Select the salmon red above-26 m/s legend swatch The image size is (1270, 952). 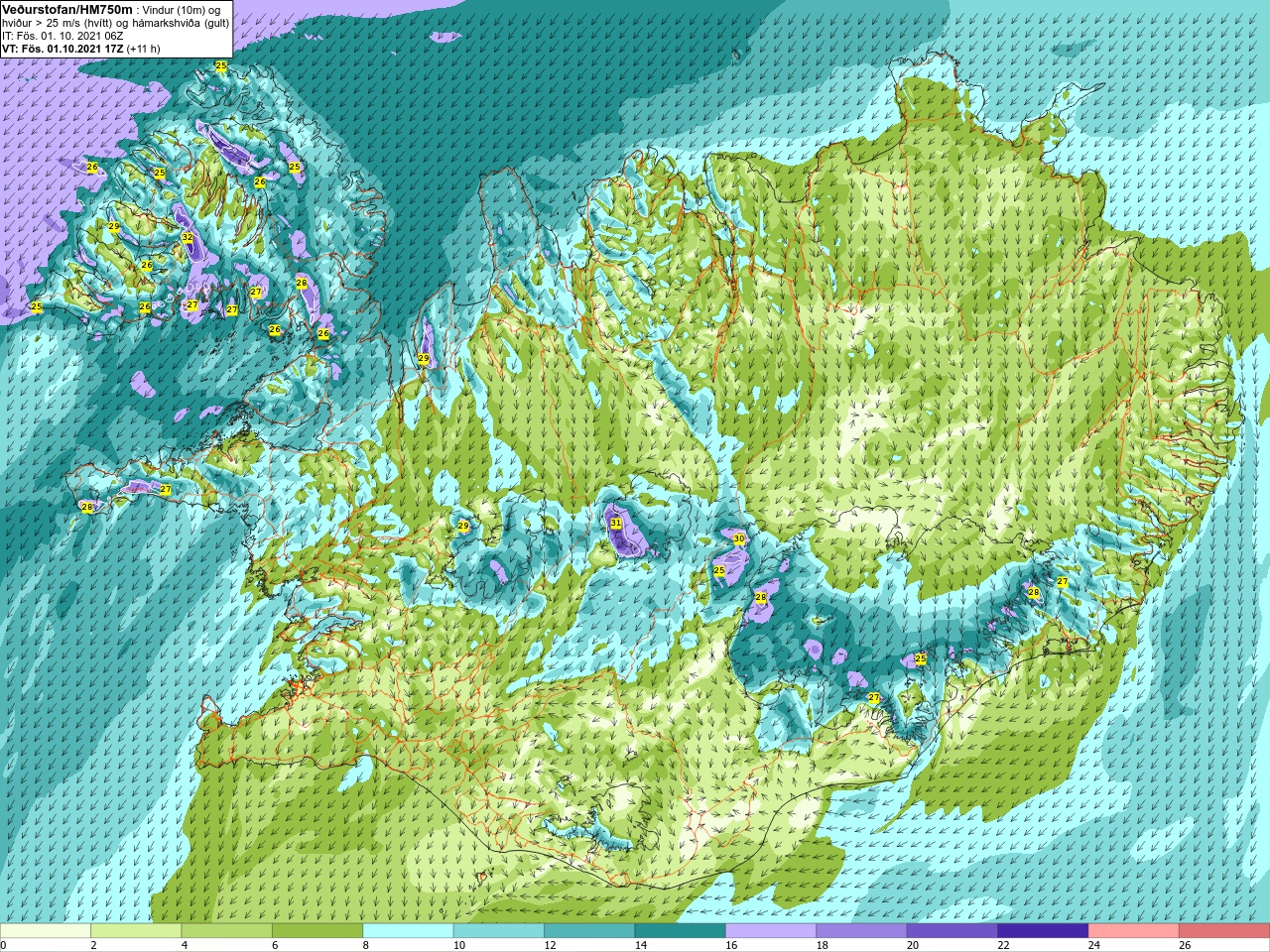tap(1224, 931)
